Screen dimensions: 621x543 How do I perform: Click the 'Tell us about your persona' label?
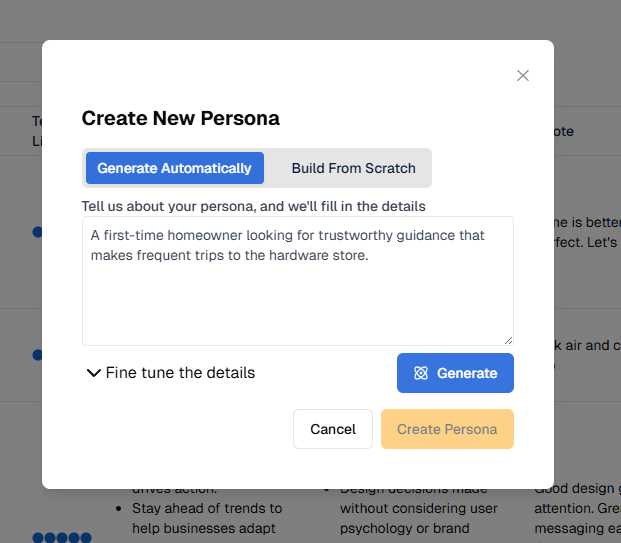[x=253, y=206]
